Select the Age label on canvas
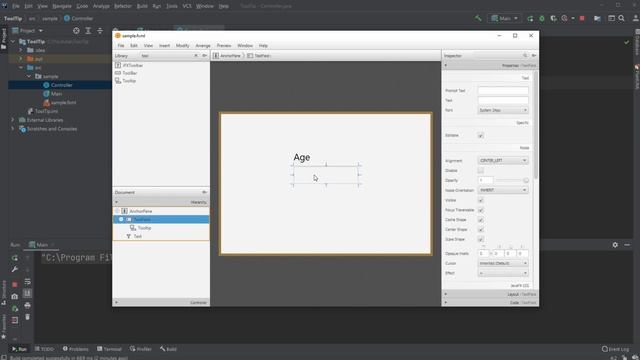 click(x=302, y=157)
